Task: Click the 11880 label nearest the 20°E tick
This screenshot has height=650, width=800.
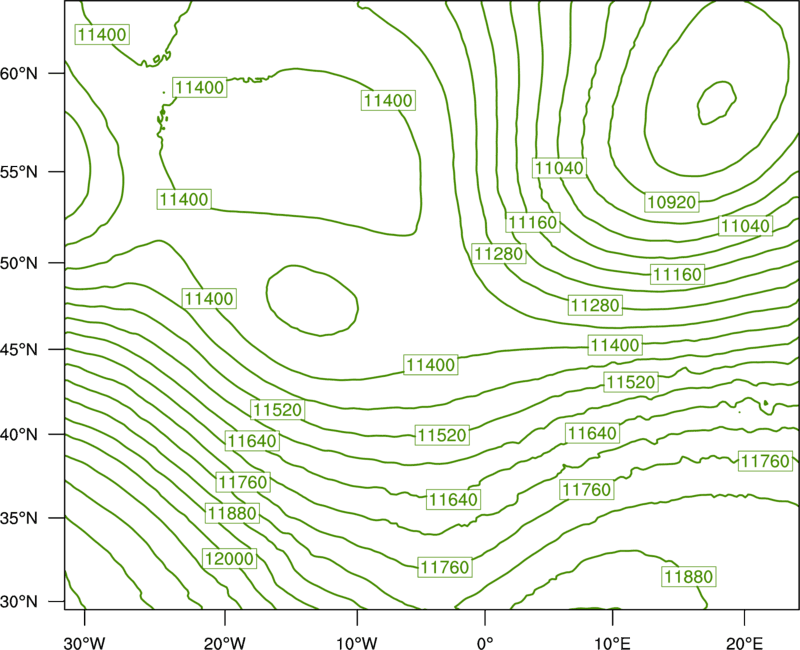Action: [x=689, y=577]
